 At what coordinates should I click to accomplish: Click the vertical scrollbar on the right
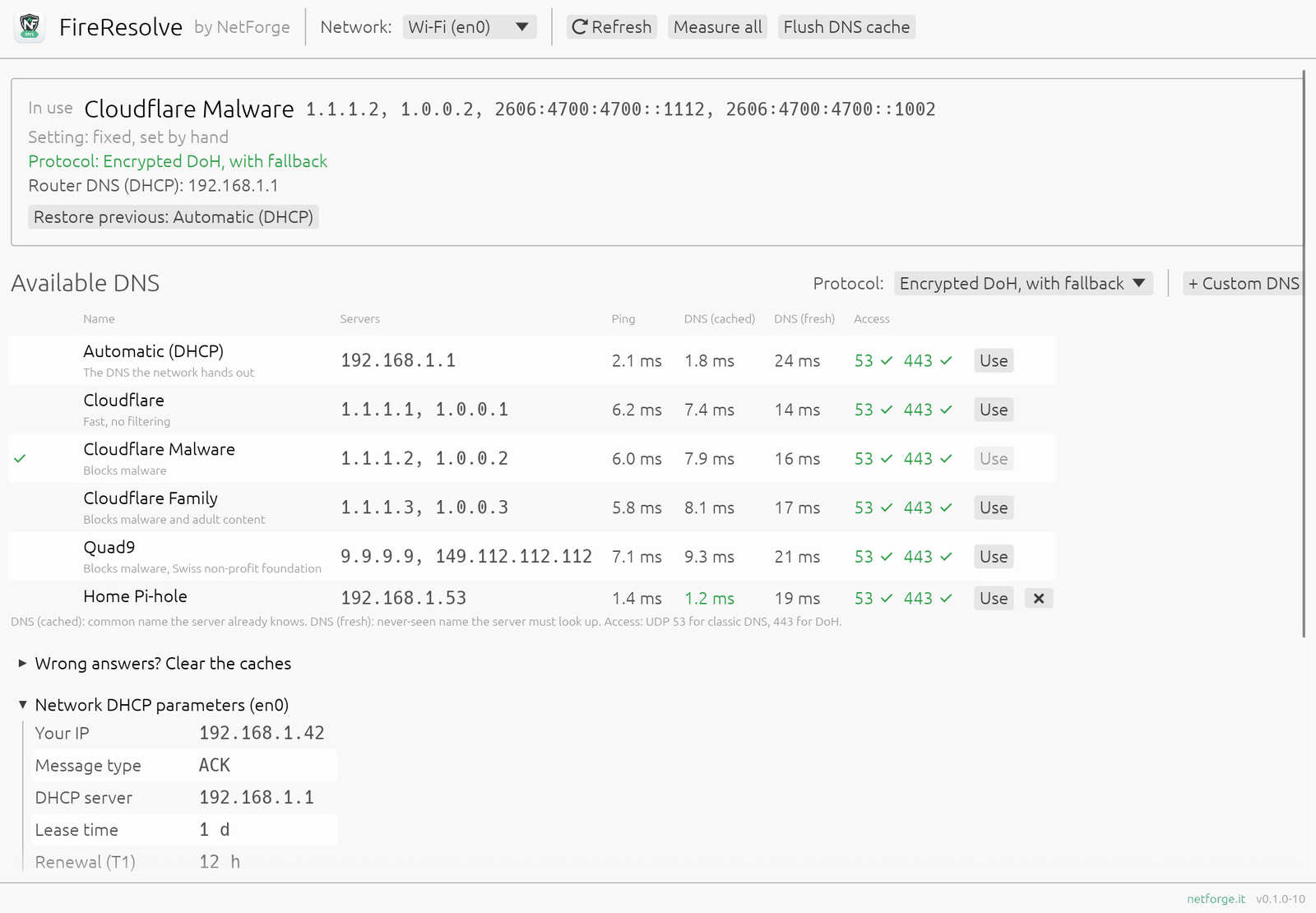1304,354
